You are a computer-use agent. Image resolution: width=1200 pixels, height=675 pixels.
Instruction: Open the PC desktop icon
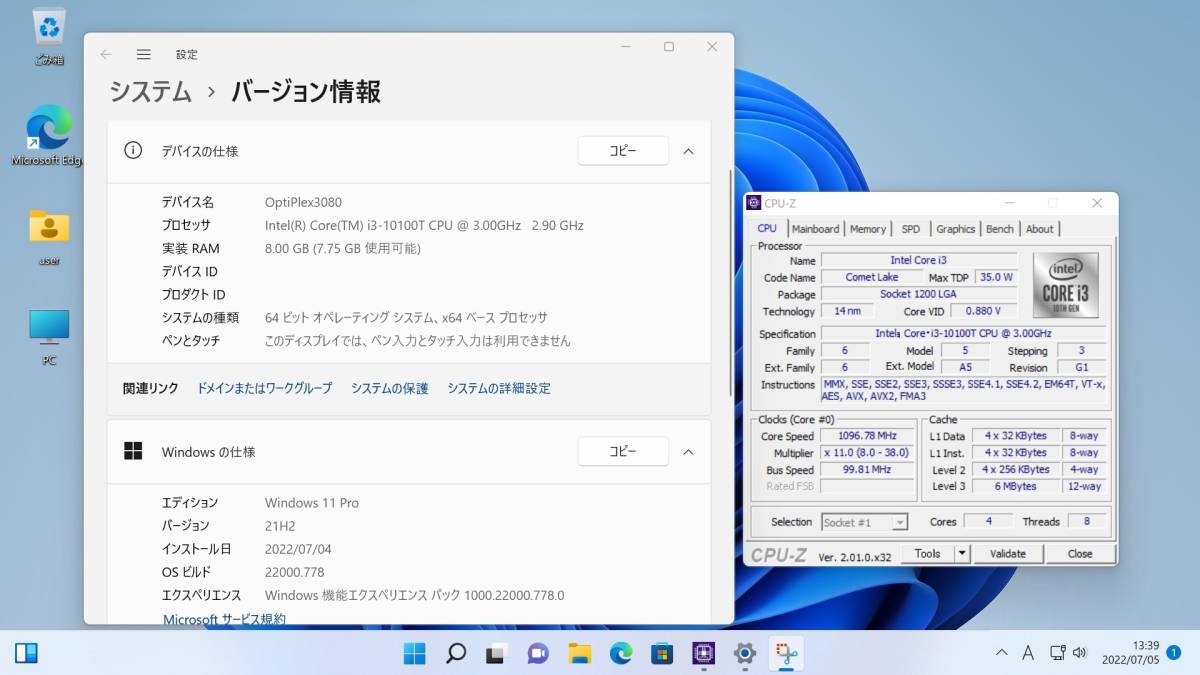[x=48, y=338]
